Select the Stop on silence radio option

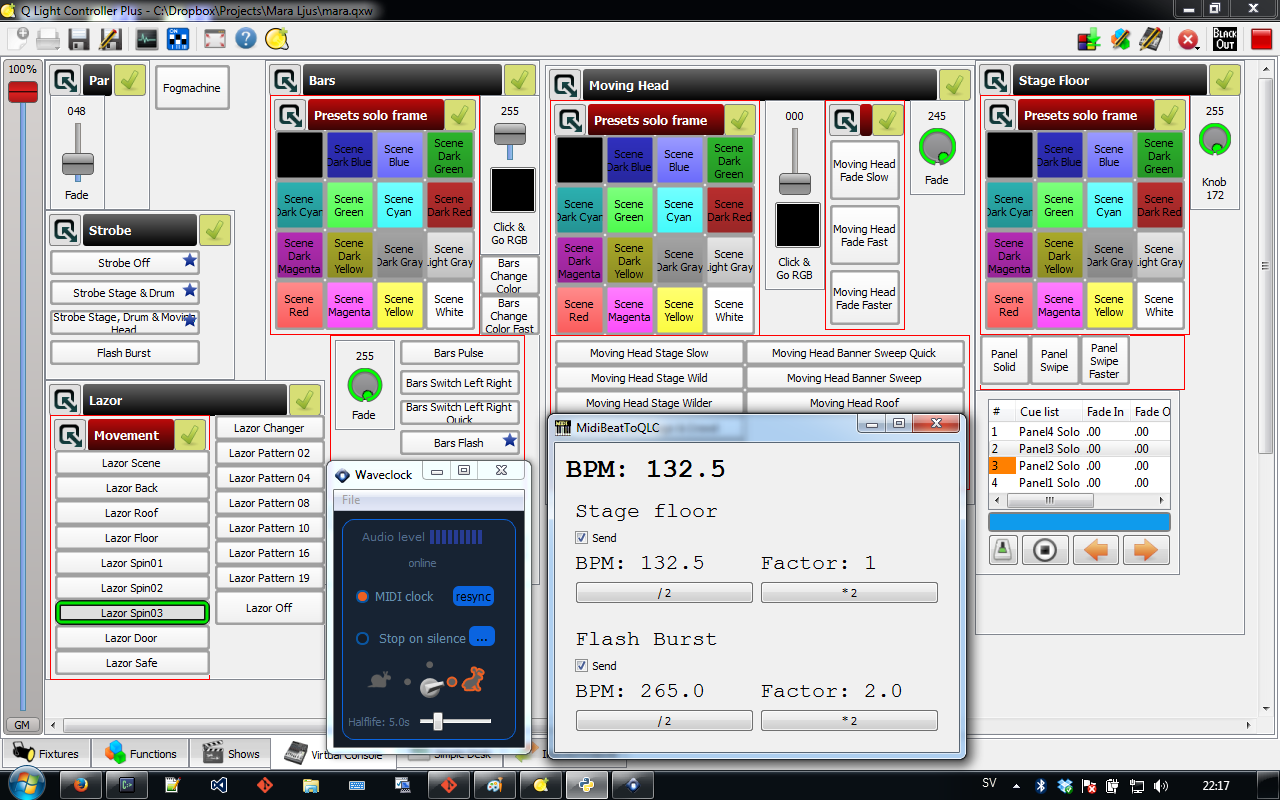pos(363,638)
